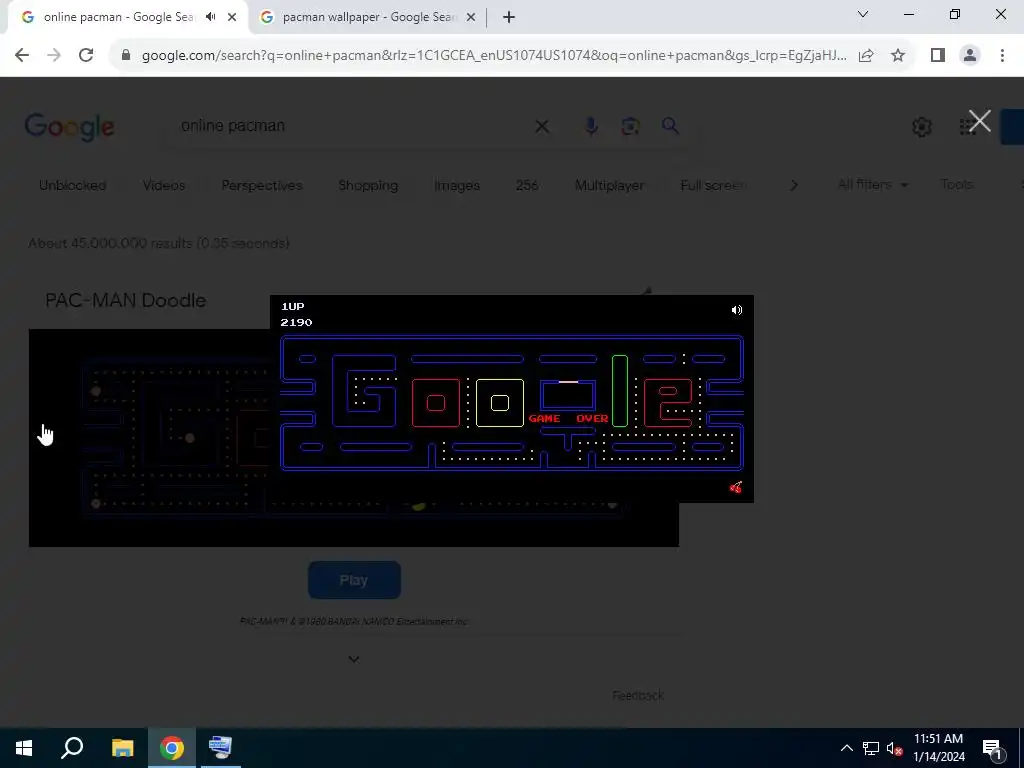This screenshot has width=1024, height=768.
Task: Click the Feedback link
Action: coord(638,696)
